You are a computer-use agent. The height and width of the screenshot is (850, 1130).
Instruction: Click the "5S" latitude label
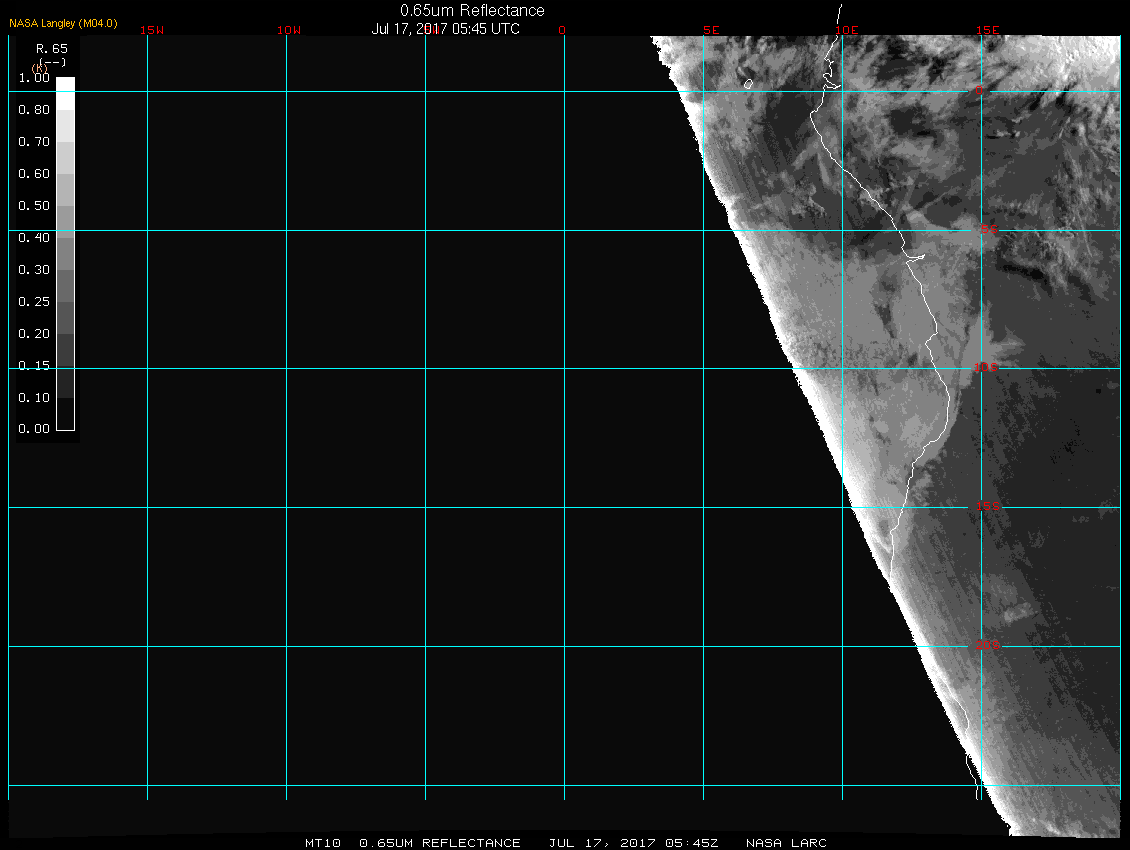click(x=989, y=229)
